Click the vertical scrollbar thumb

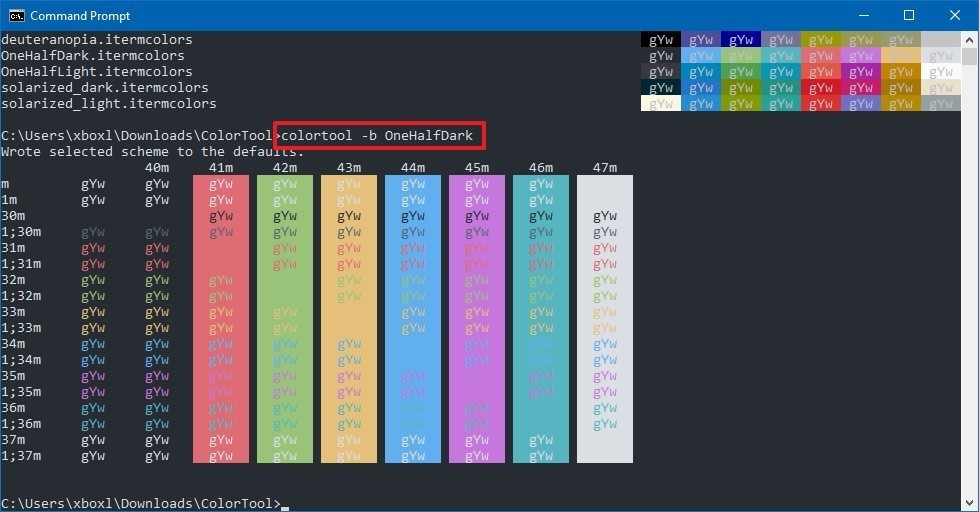coord(969,56)
